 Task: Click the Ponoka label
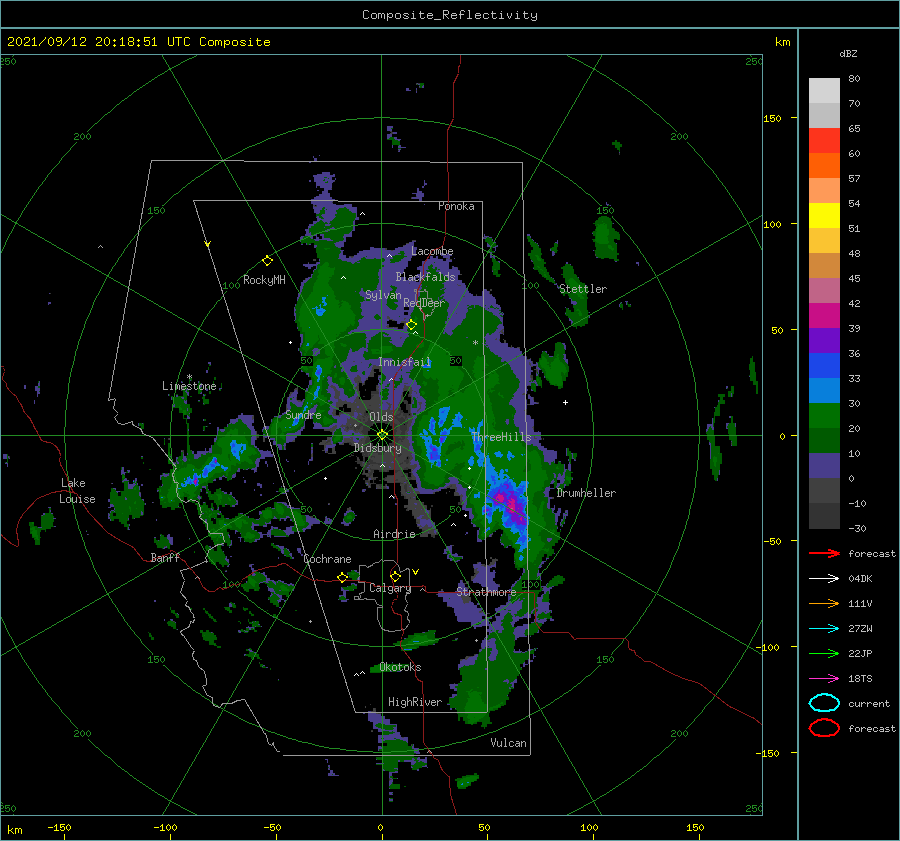456,206
